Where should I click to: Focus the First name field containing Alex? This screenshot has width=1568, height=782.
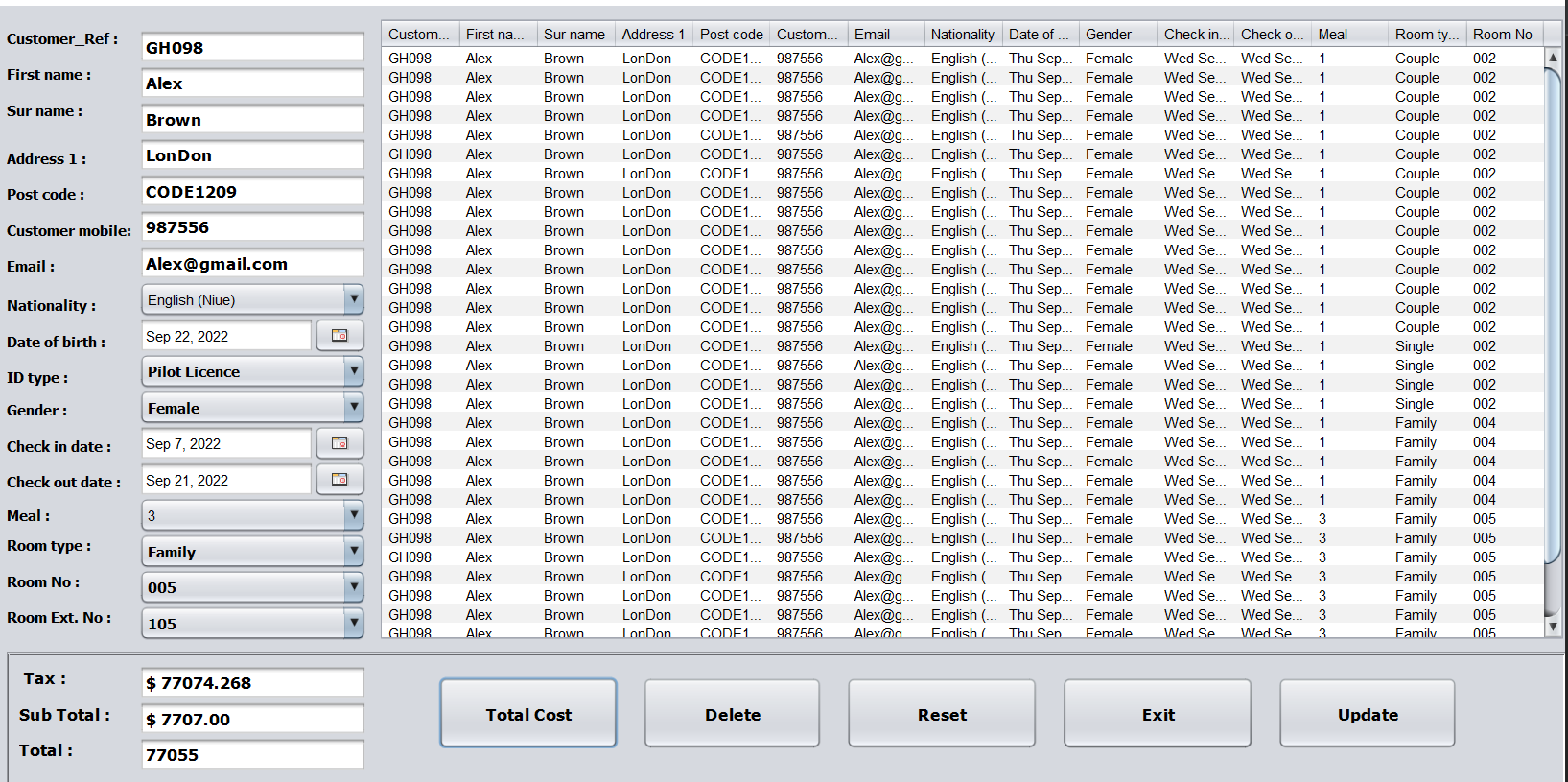252,83
